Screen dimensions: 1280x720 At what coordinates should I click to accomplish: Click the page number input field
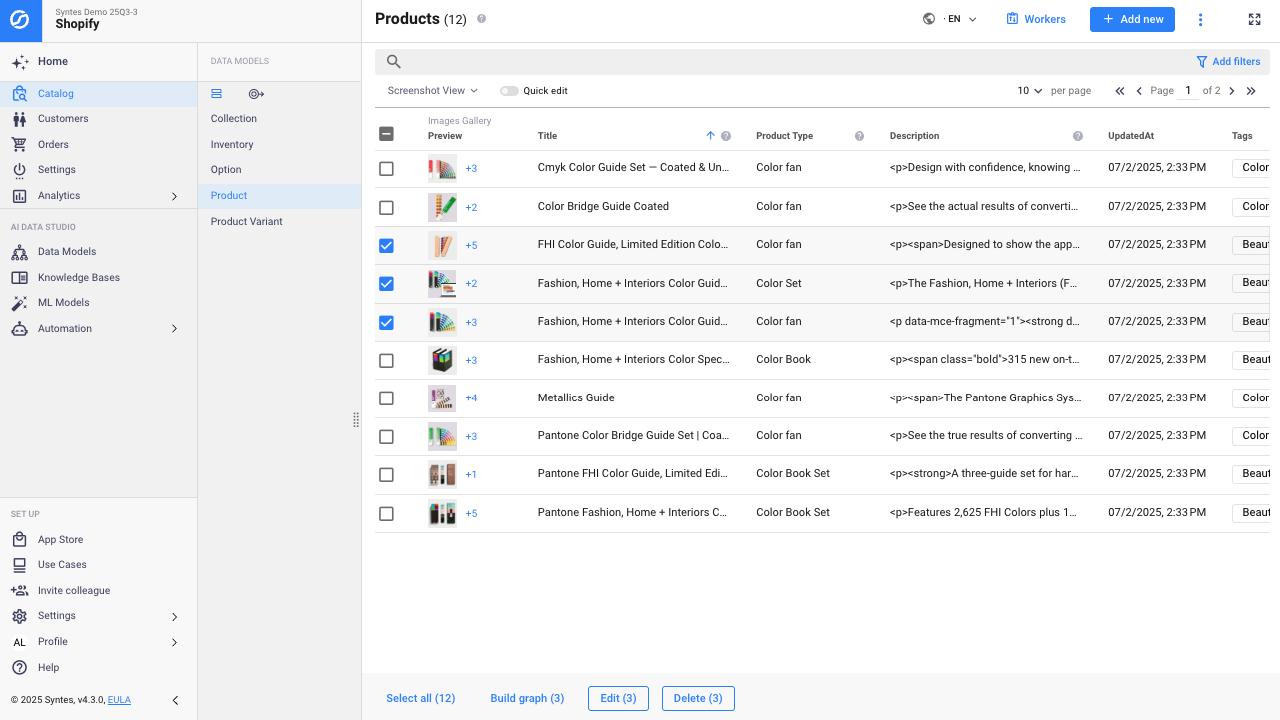[1188, 91]
